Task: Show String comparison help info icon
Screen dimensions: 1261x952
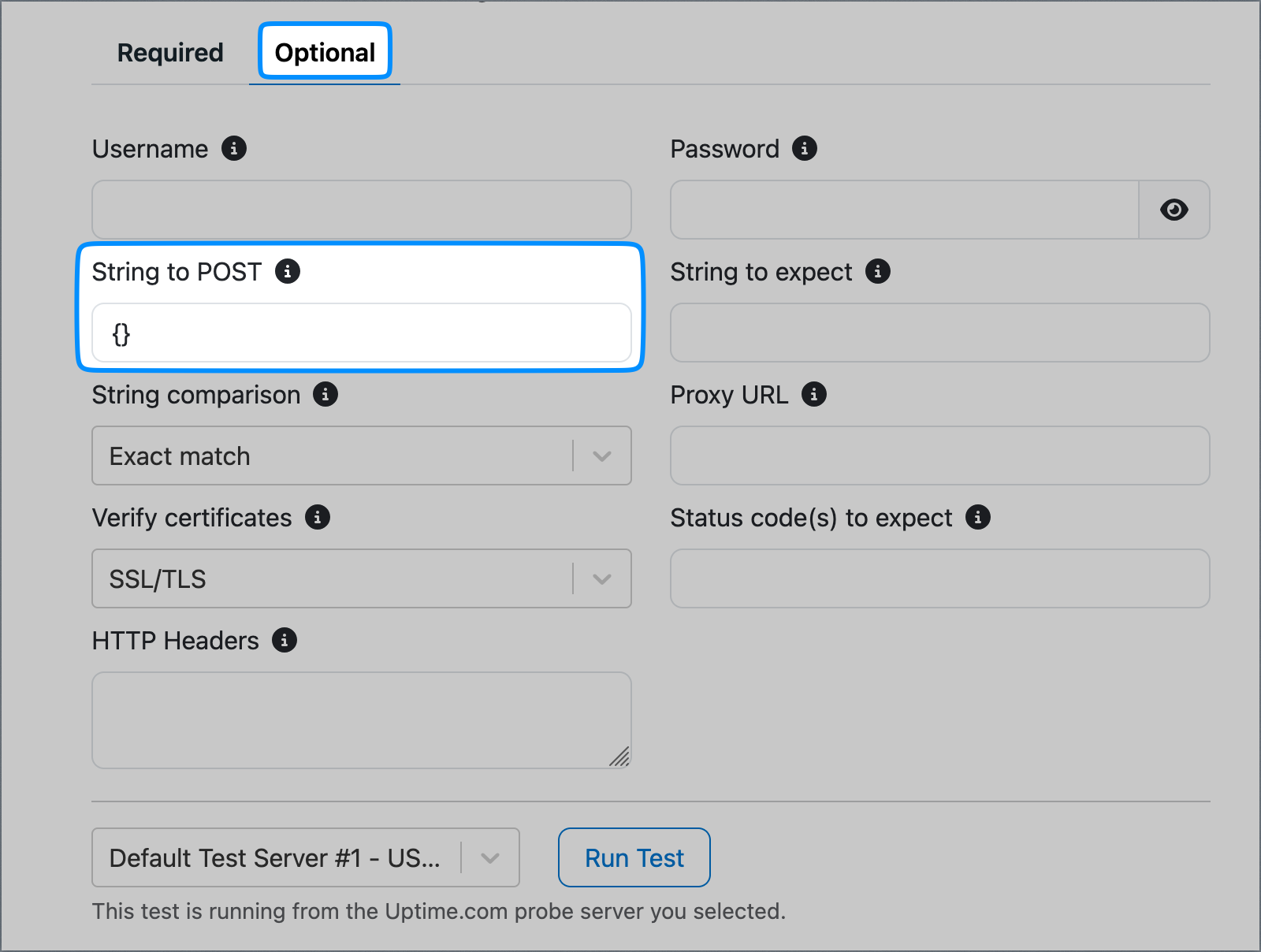Action: pyautogui.click(x=325, y=394)
